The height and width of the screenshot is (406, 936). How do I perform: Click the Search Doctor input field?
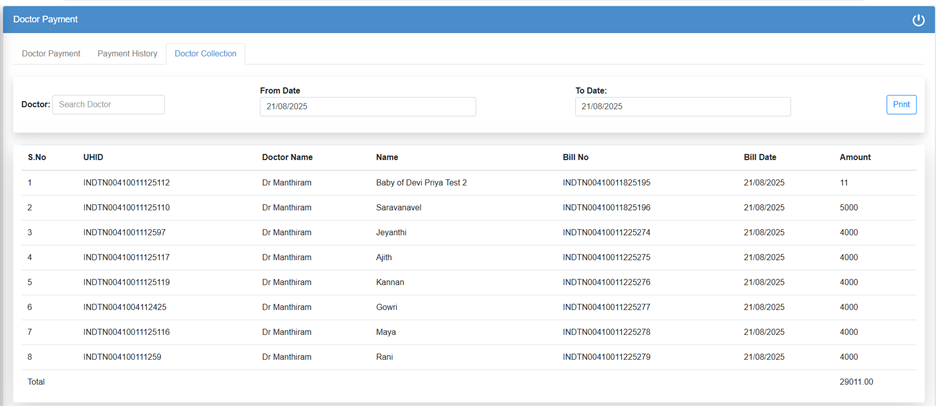click(108, 105)
